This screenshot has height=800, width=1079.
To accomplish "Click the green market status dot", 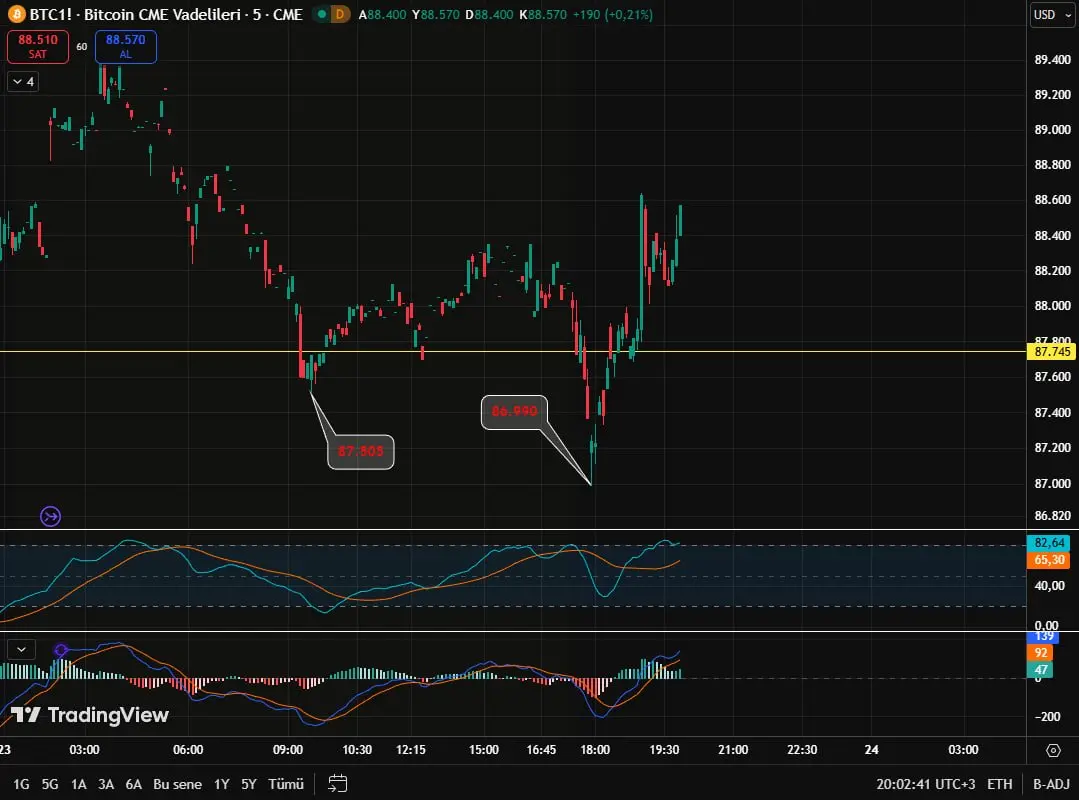I will pos(320,15).
